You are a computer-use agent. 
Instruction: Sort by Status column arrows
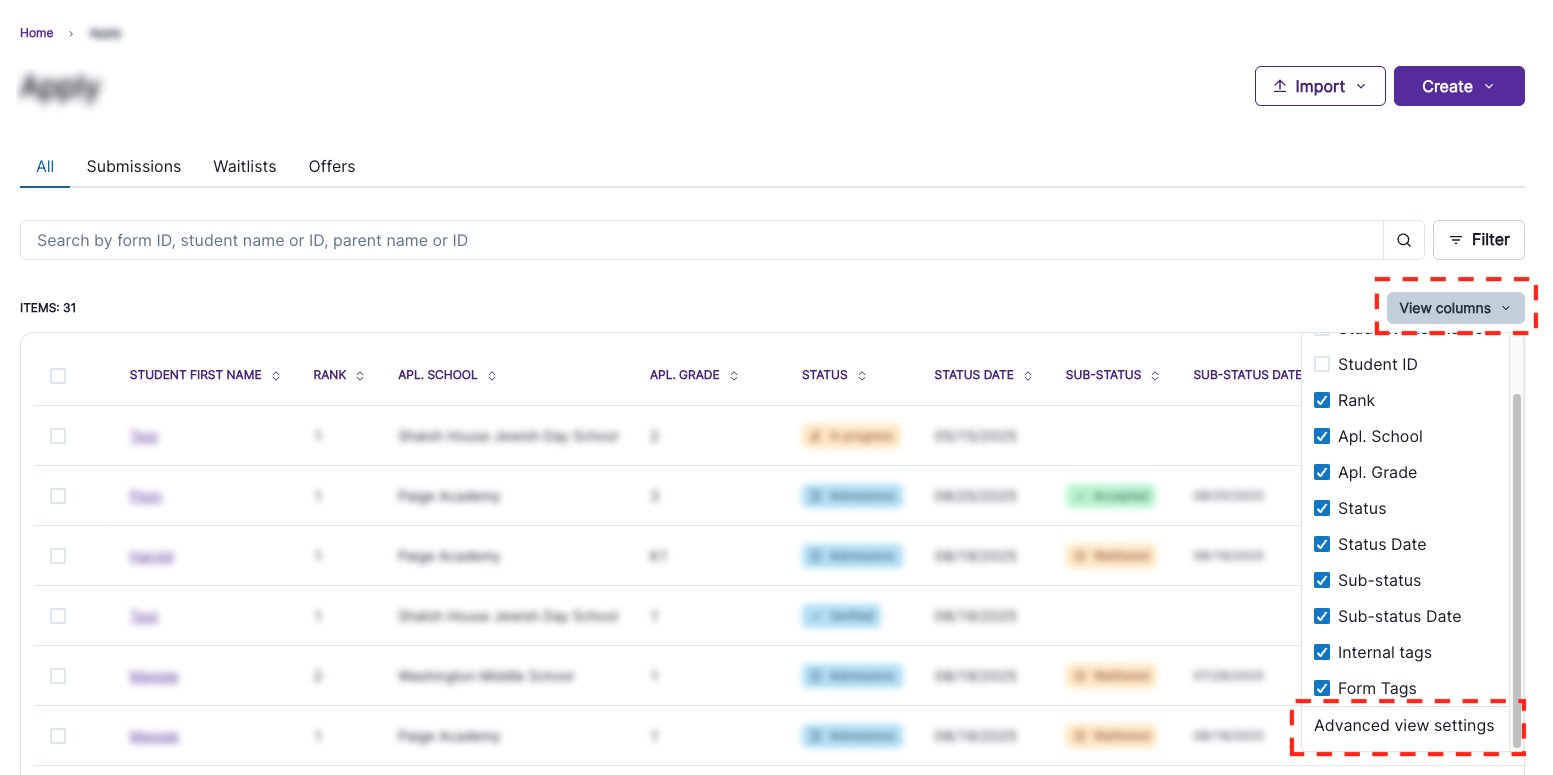coord(862,376)
